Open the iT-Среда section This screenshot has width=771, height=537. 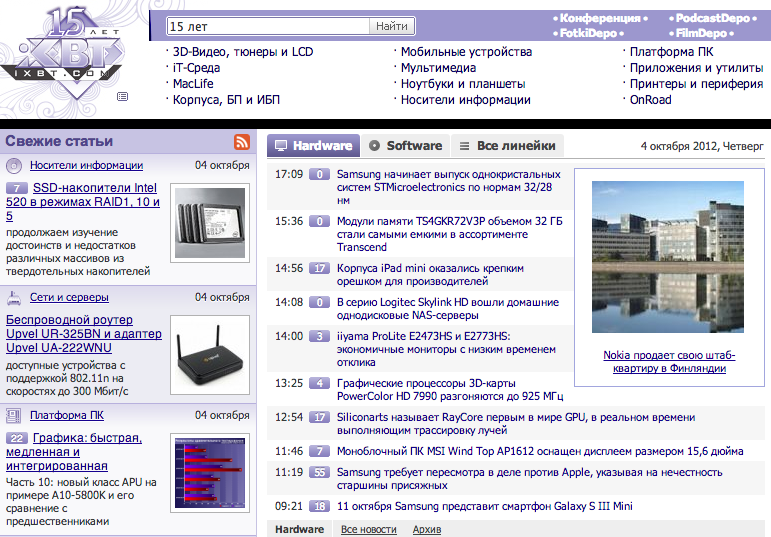(x=196, y=68)
